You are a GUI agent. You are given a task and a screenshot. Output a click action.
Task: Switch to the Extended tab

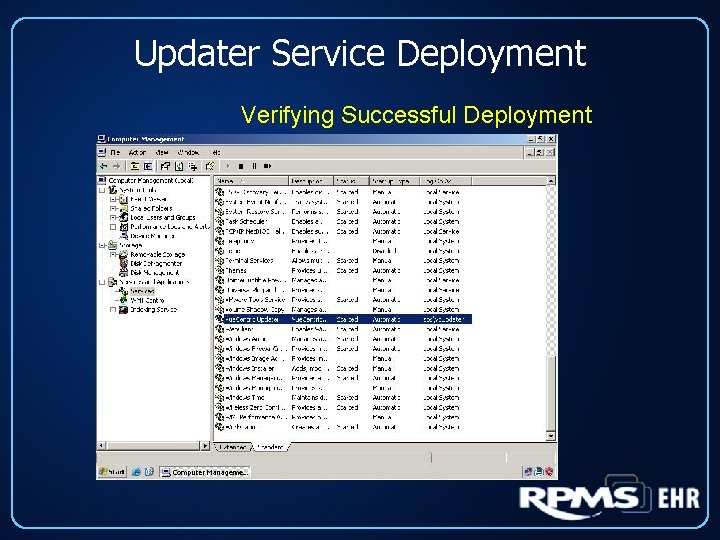tap(233, 447)
